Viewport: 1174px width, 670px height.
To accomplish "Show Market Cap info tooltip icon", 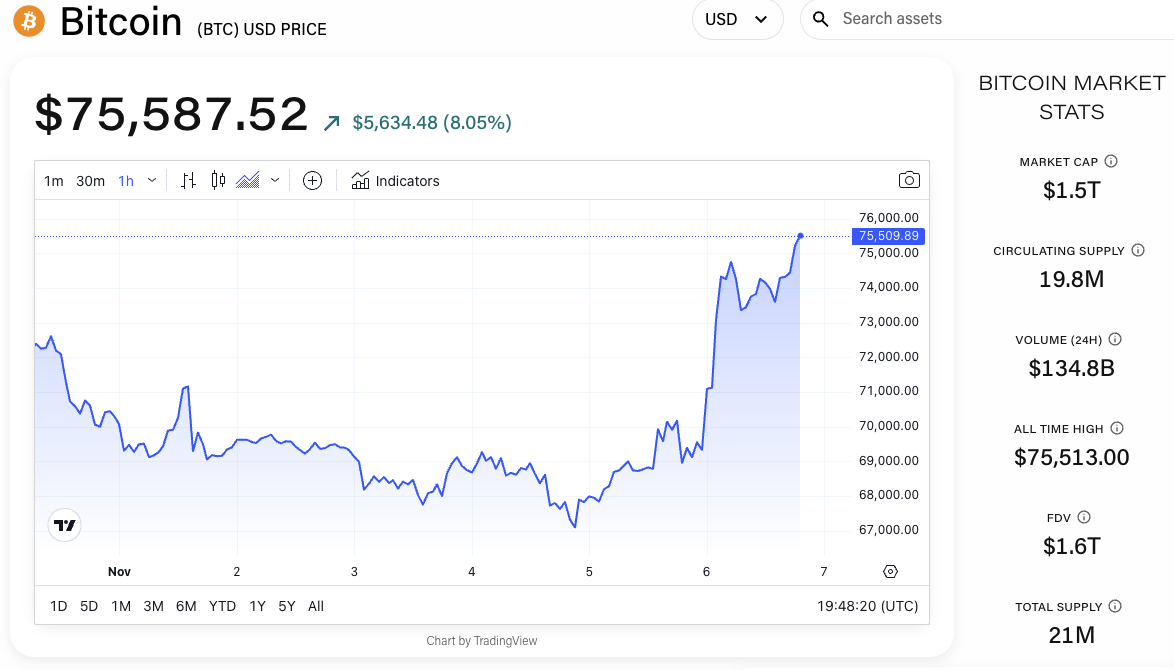I will point(1111,161).
